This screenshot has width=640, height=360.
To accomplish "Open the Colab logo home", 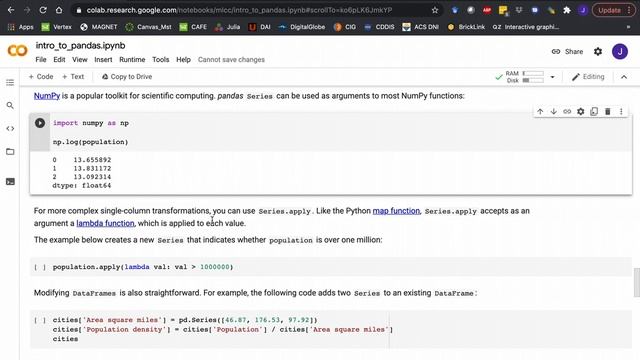I will pos(17,51).
